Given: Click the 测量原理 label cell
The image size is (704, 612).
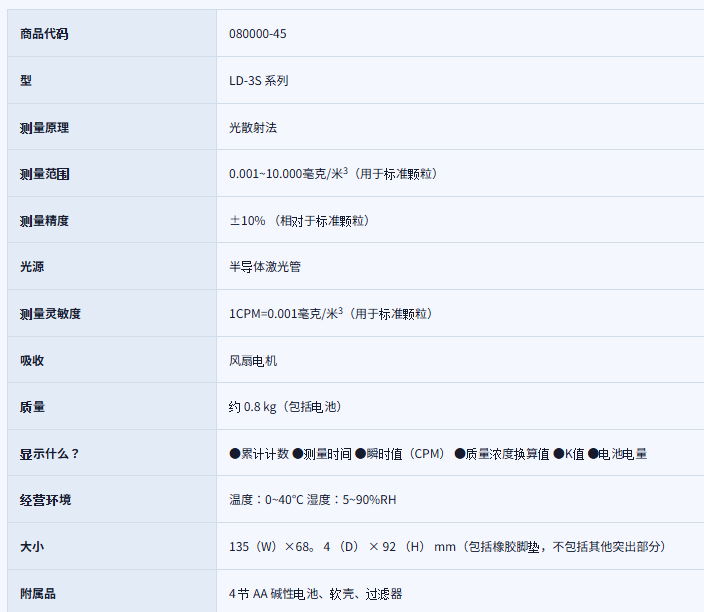Looking at the screenshot, I should (x=44, y=128).
